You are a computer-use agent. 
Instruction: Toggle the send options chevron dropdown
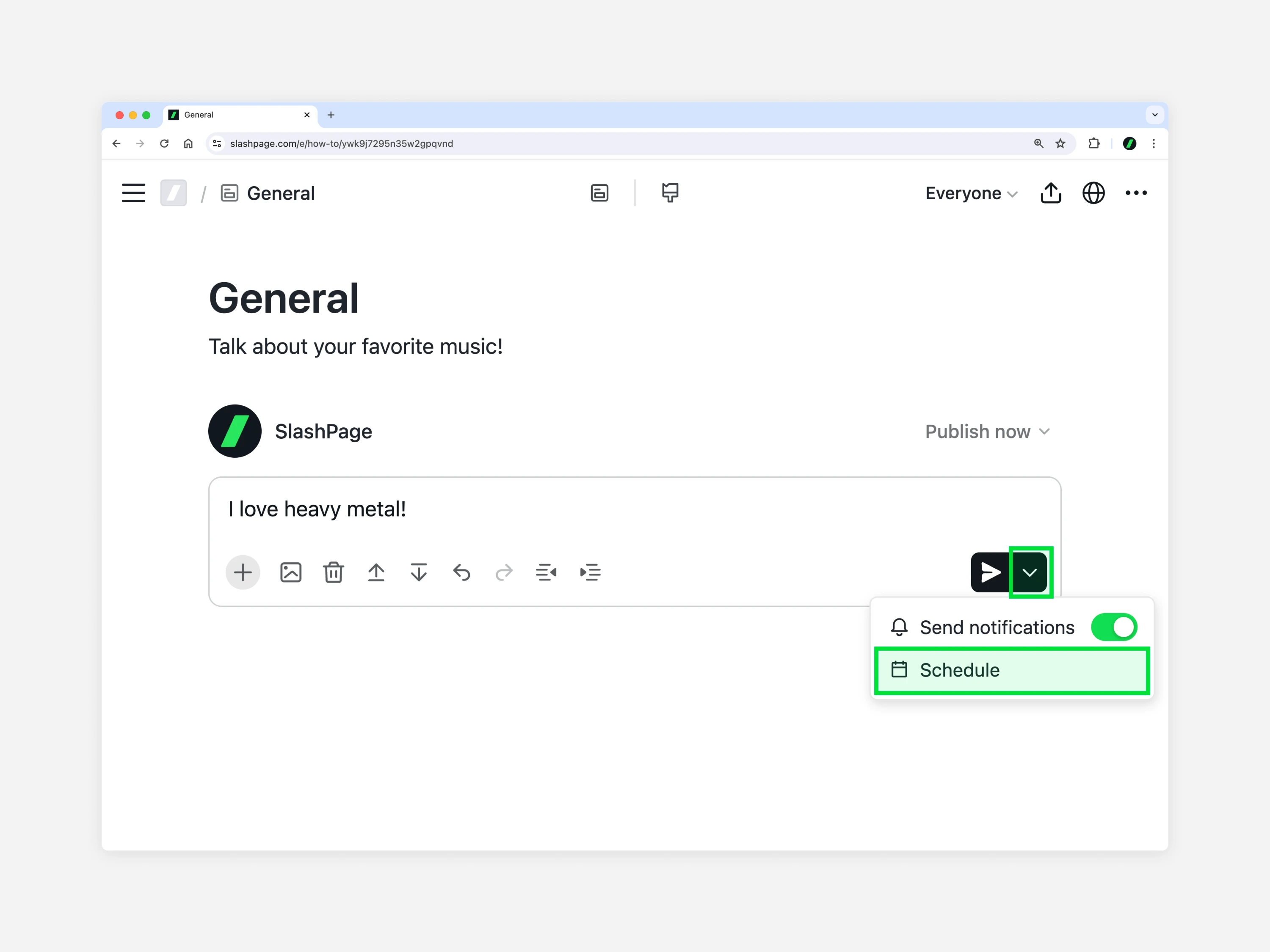point(1030,572)
